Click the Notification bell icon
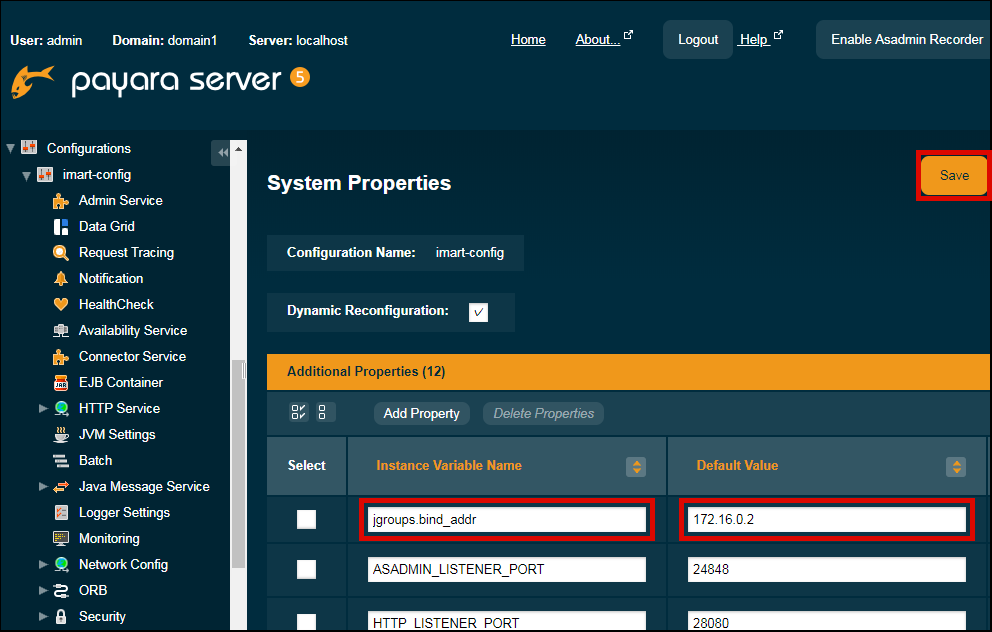 pos(60,279)
